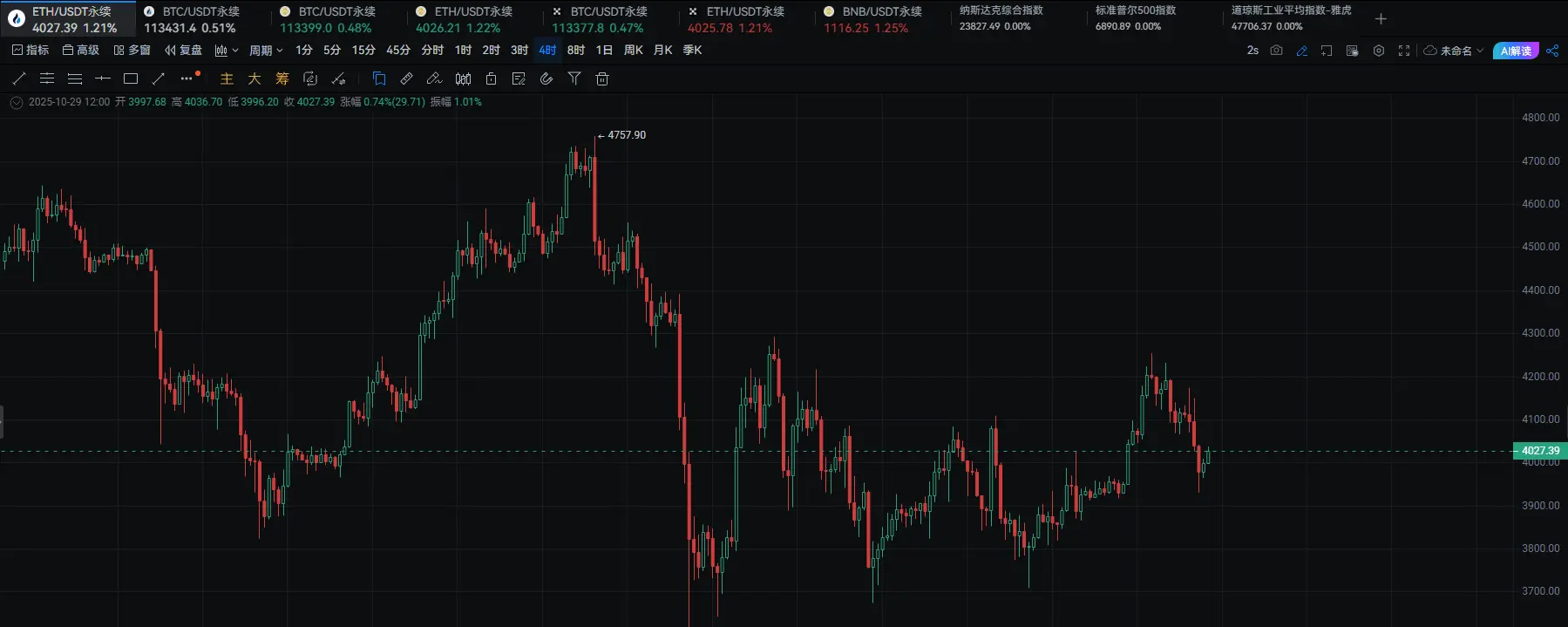Click the blue bookmark drawing icon
1568x627 pixels.
[x=379, y=78]
